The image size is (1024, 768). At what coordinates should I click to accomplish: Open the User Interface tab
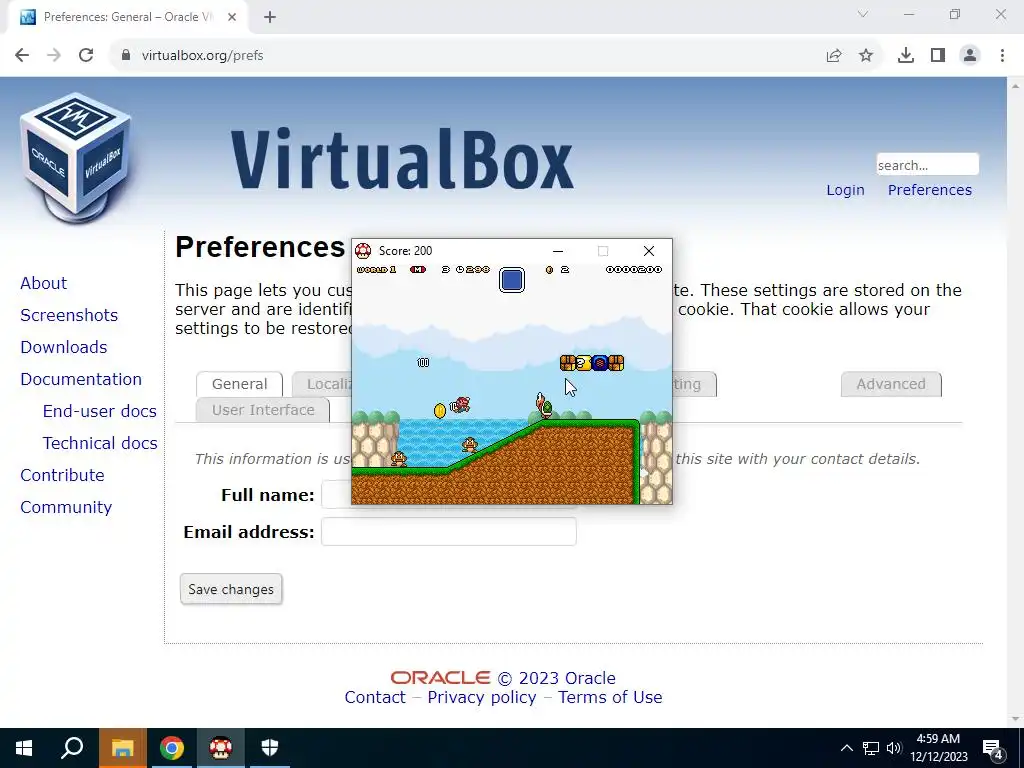[x=263, y=410]
